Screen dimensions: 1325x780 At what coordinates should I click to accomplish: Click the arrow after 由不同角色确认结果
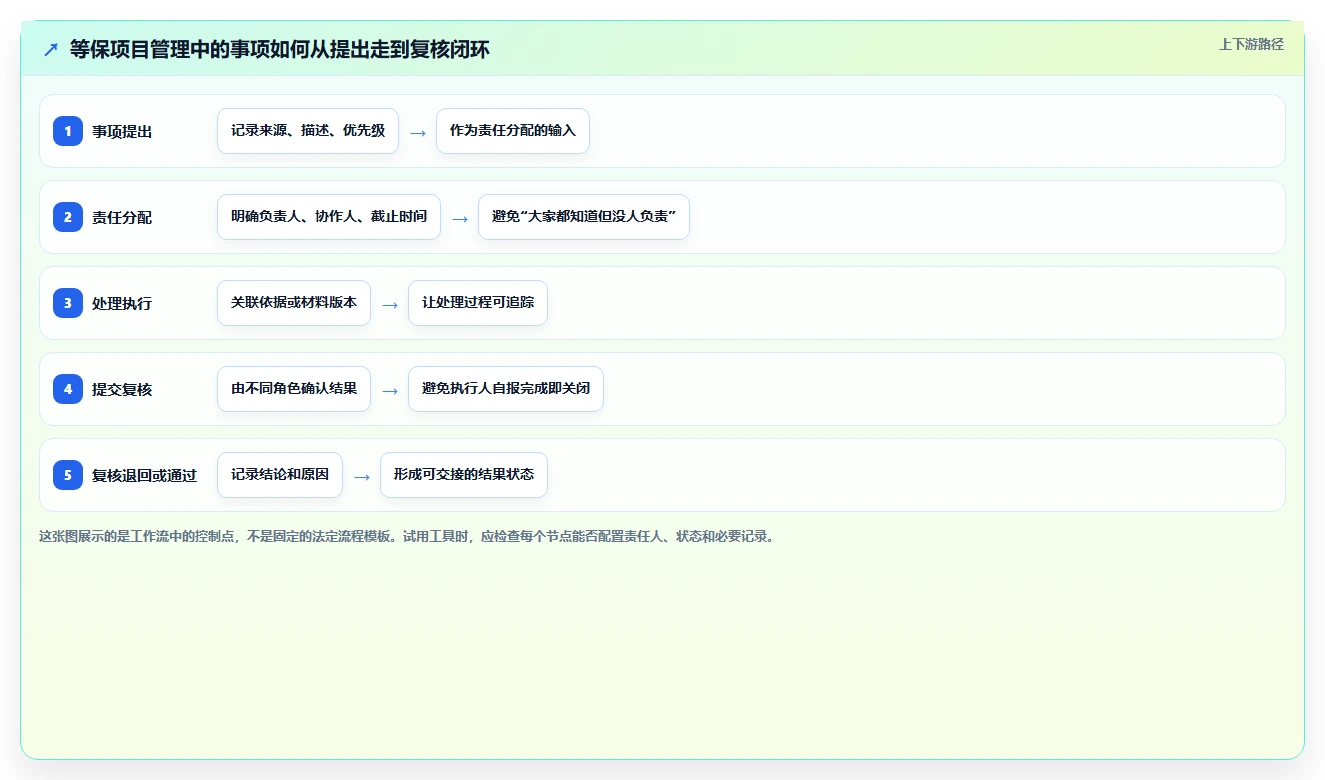(390, 390)
